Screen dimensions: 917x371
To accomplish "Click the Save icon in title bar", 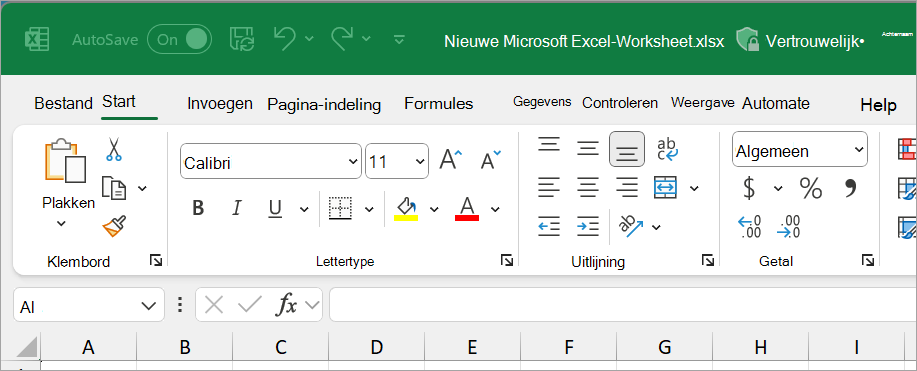I will 242,39.
